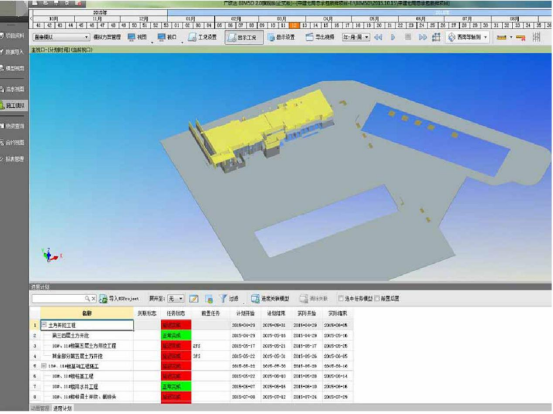Select row 4 task name cell
The height and width of the screenshot is (414, 553).
(x=87, y=356)
